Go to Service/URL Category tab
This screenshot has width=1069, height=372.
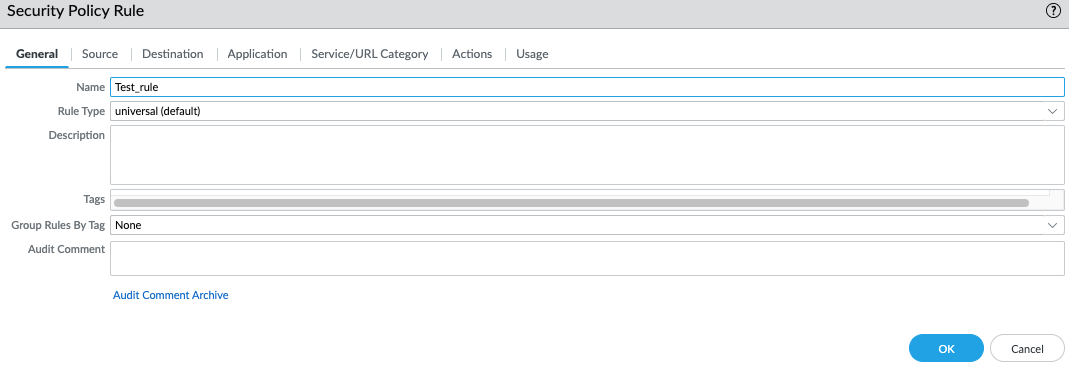click(x=370, y=54)
